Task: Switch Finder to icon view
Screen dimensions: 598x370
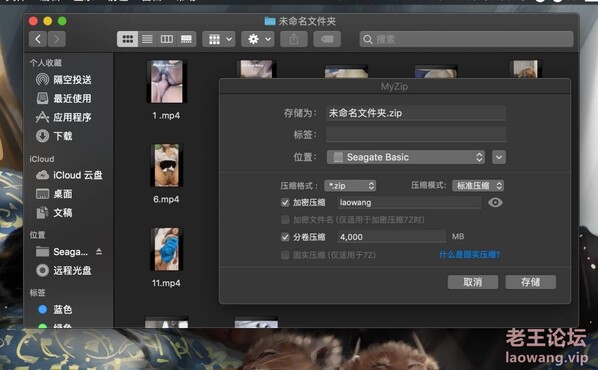Action: tap(127, 39)
